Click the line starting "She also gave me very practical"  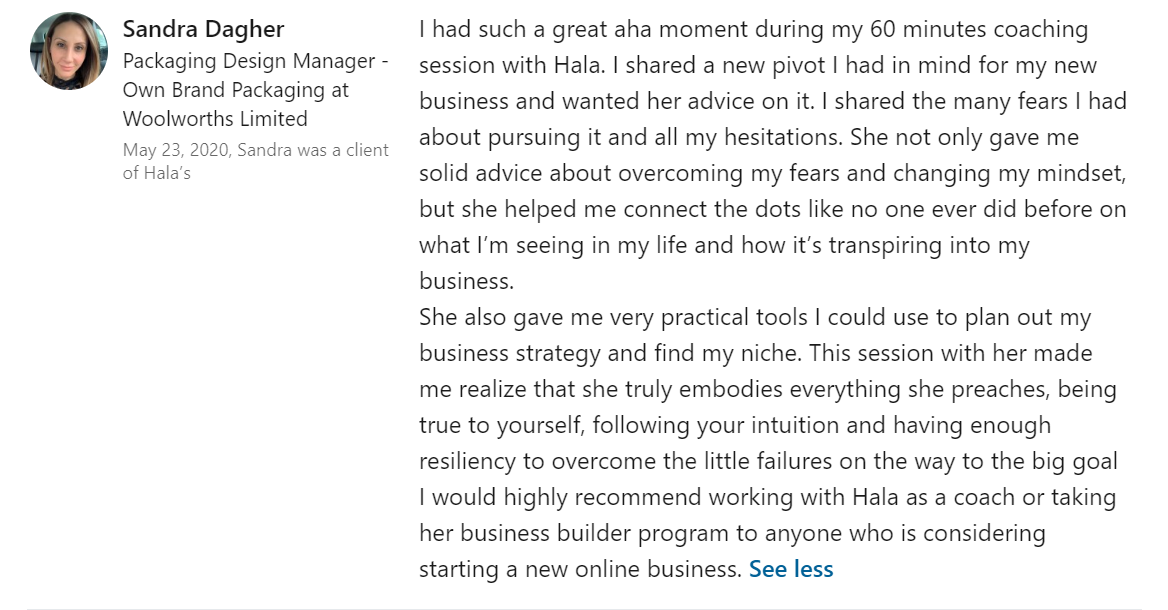(x=755, y=317)
